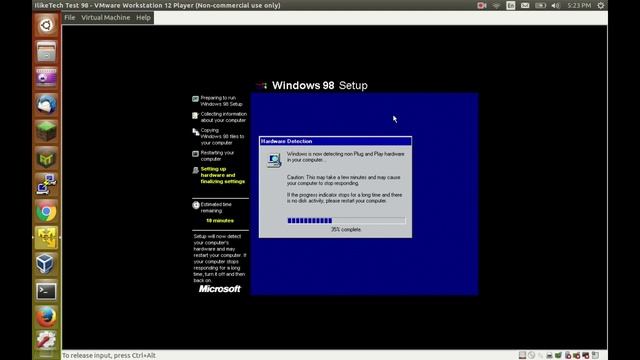Launch Google Chrome from the dock
Viewport: 640px width, 360px height.
click(x=46, y=211)
